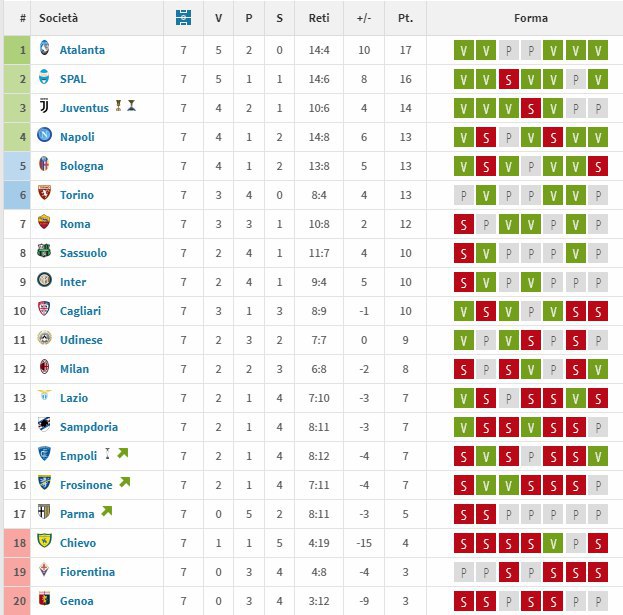The image size is (623, 615).
Task: Click the SPAL club crest icon
Action: pyautogui.click(x=44, y=79)
